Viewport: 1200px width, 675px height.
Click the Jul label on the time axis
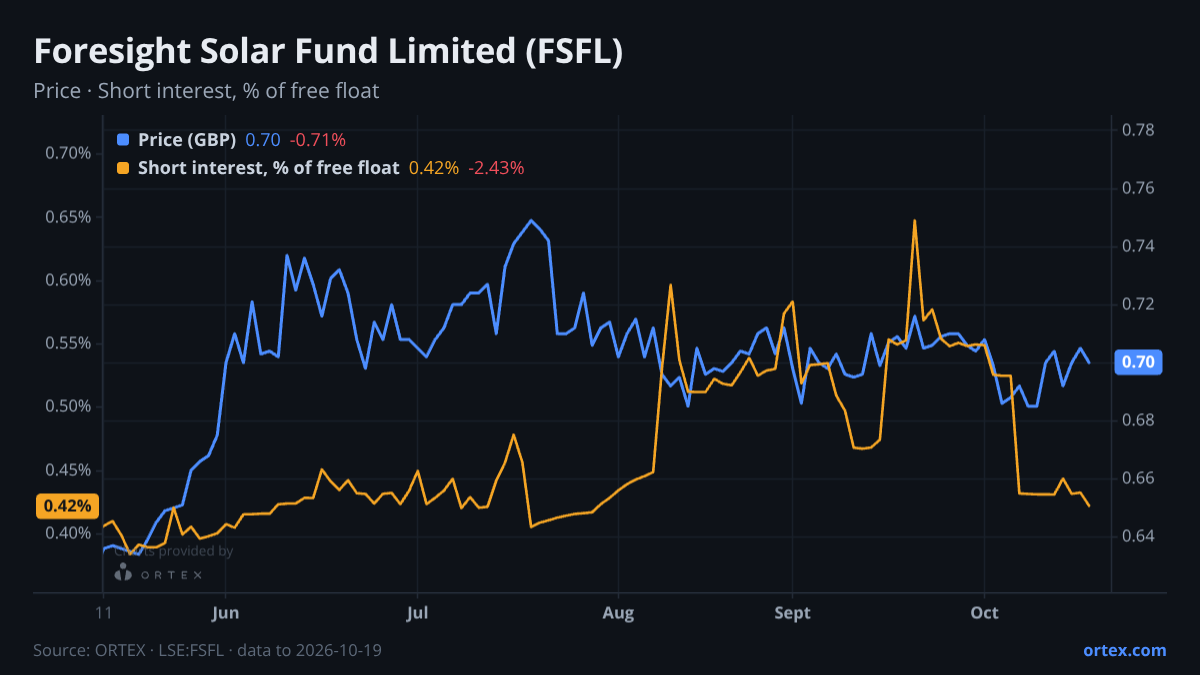click(418, 613)
